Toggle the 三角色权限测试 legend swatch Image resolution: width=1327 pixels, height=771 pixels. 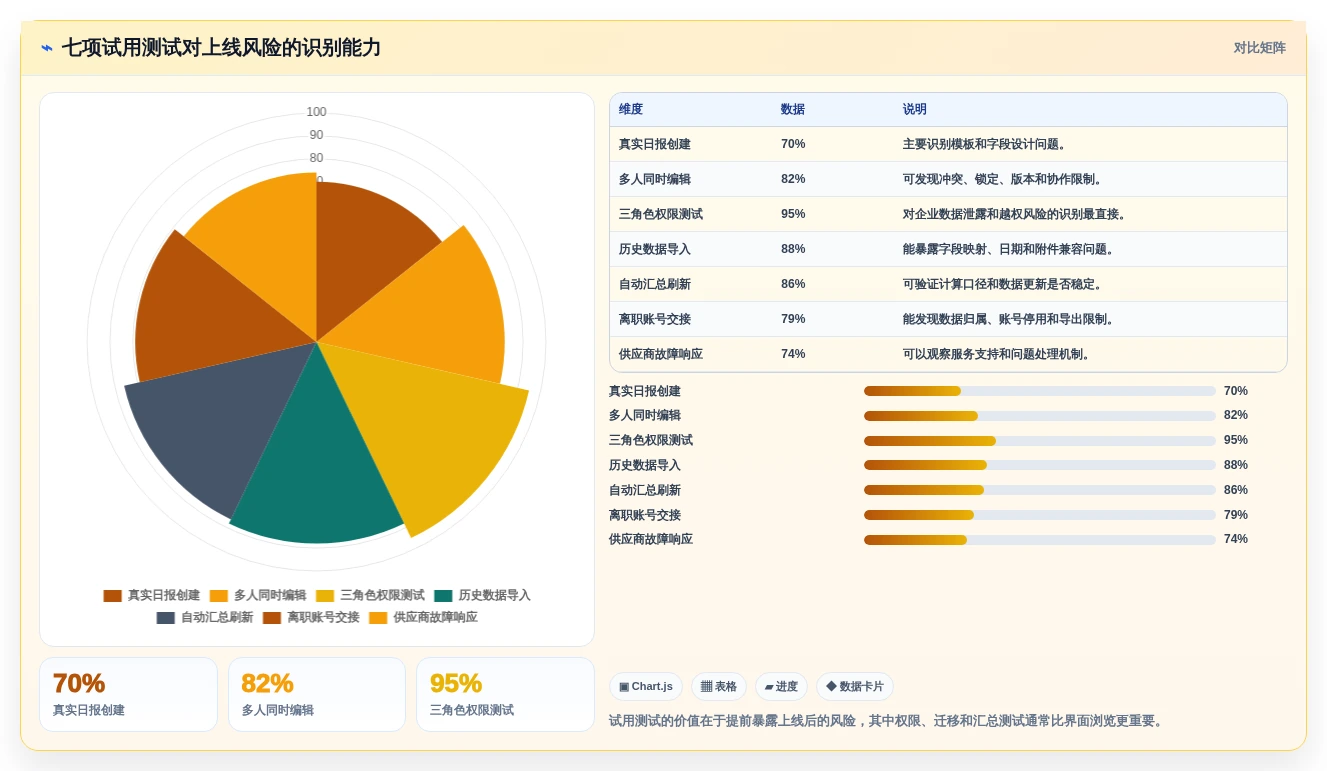[x=325, y=596]
